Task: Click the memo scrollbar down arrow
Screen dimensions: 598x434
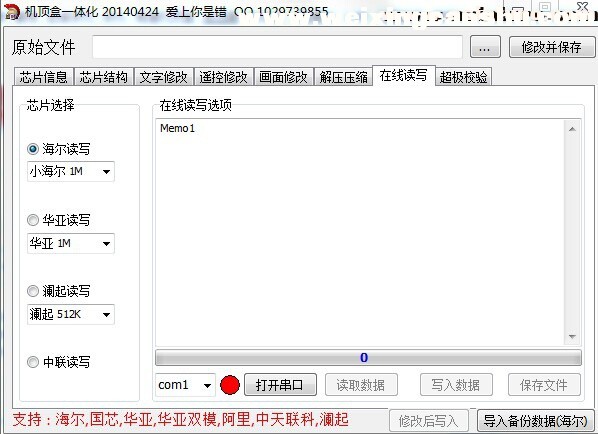Action: click(572, 336)
